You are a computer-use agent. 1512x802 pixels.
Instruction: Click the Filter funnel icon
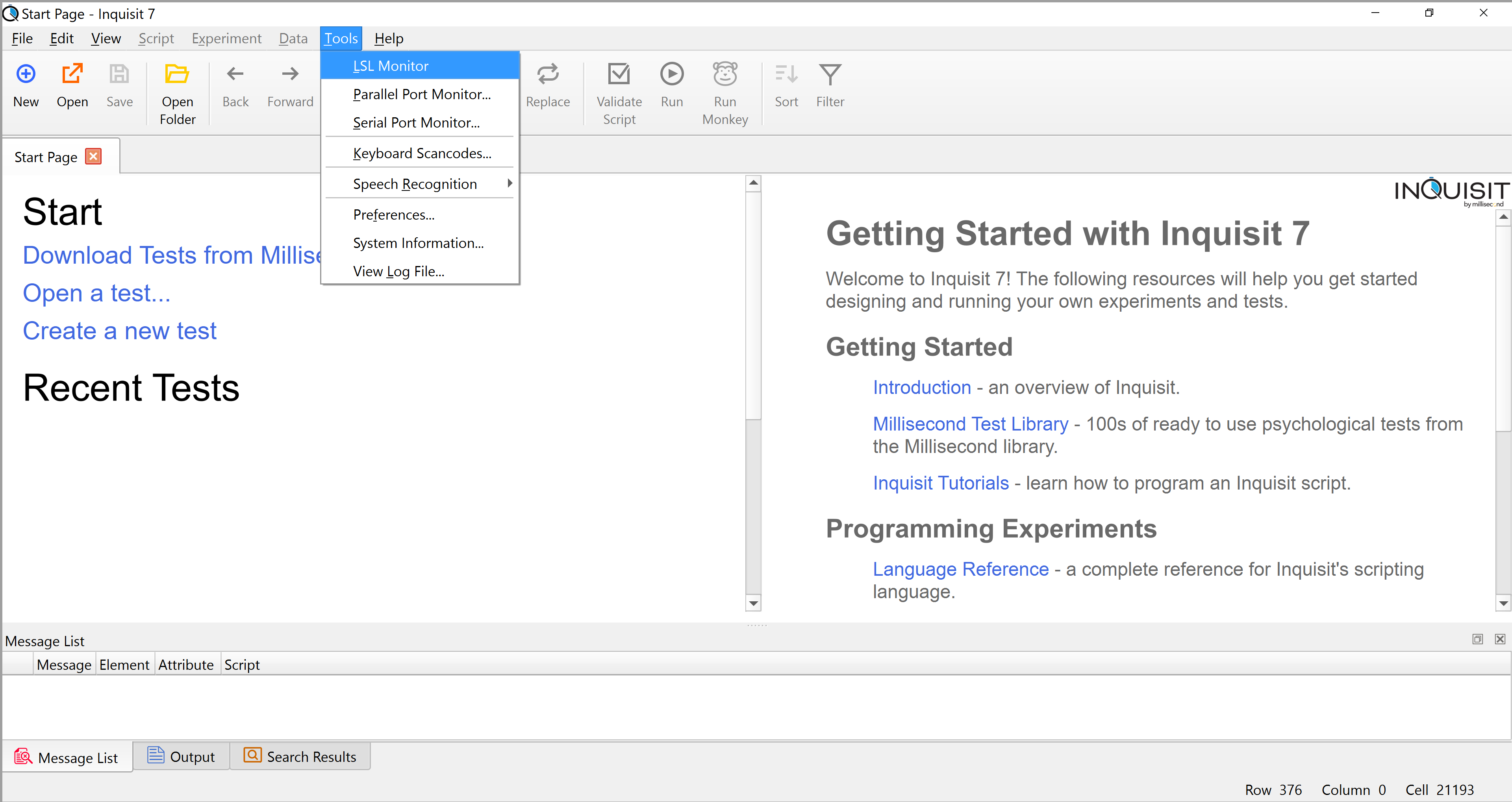tap(830, 74)
